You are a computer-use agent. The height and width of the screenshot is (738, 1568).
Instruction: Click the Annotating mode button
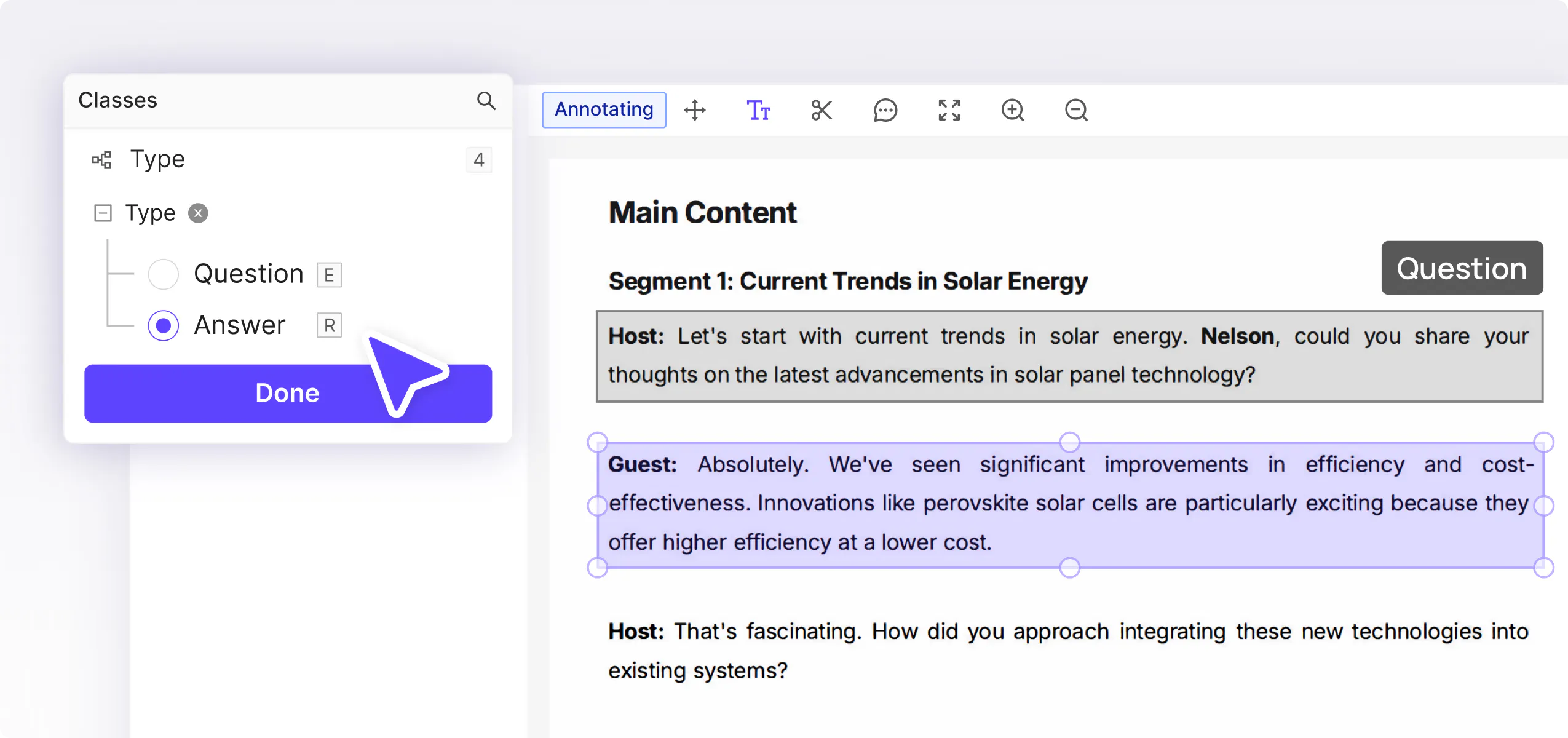click(604, 110)
